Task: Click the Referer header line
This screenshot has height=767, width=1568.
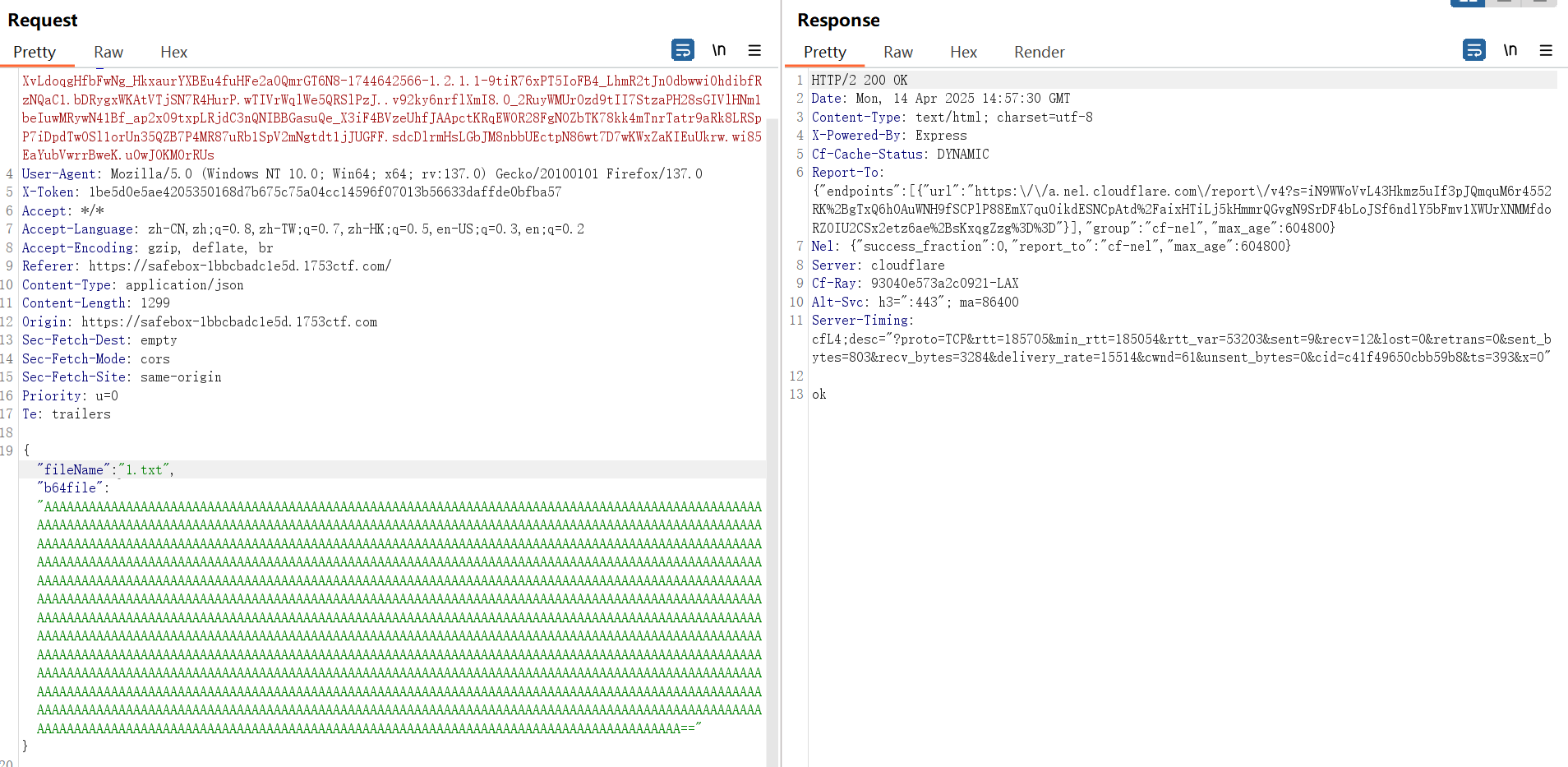Action: tap(206, 266)
